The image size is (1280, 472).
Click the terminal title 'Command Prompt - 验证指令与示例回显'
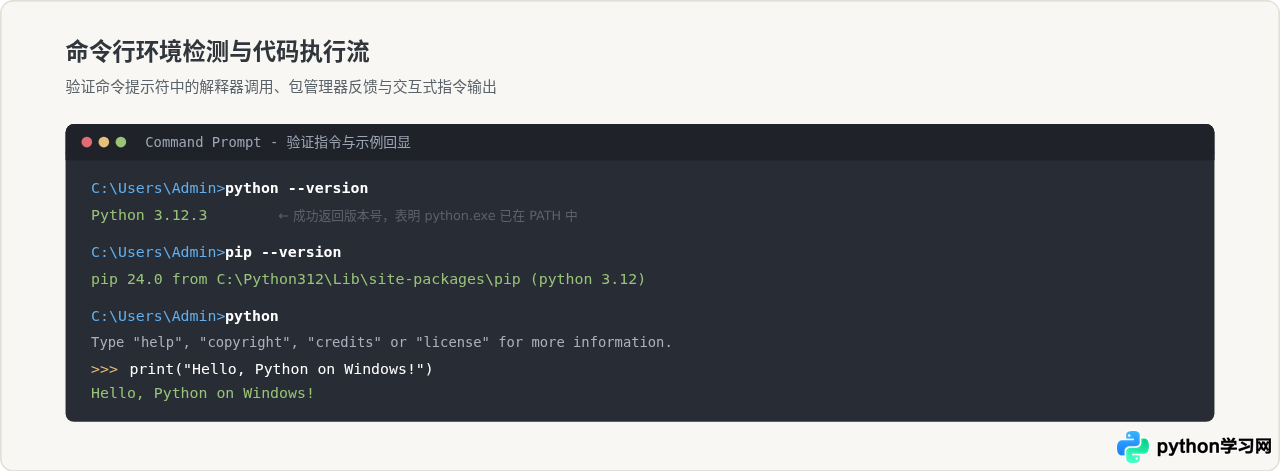point(278,142)
